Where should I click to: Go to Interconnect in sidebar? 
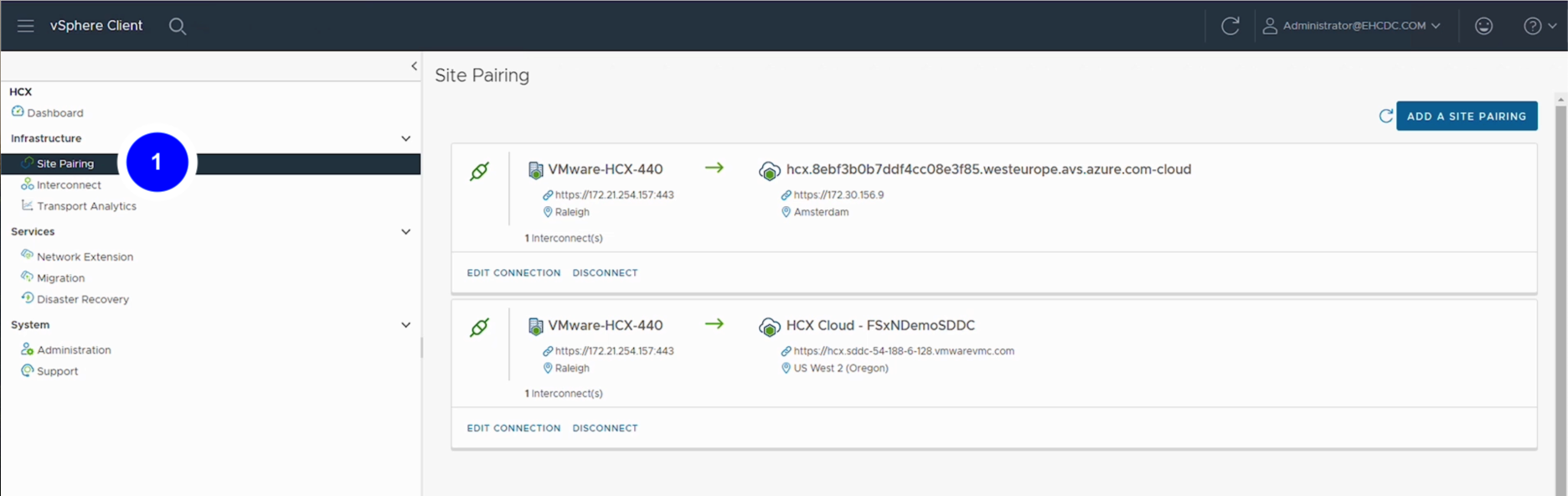pyautogui.click(x=69, y=185)
